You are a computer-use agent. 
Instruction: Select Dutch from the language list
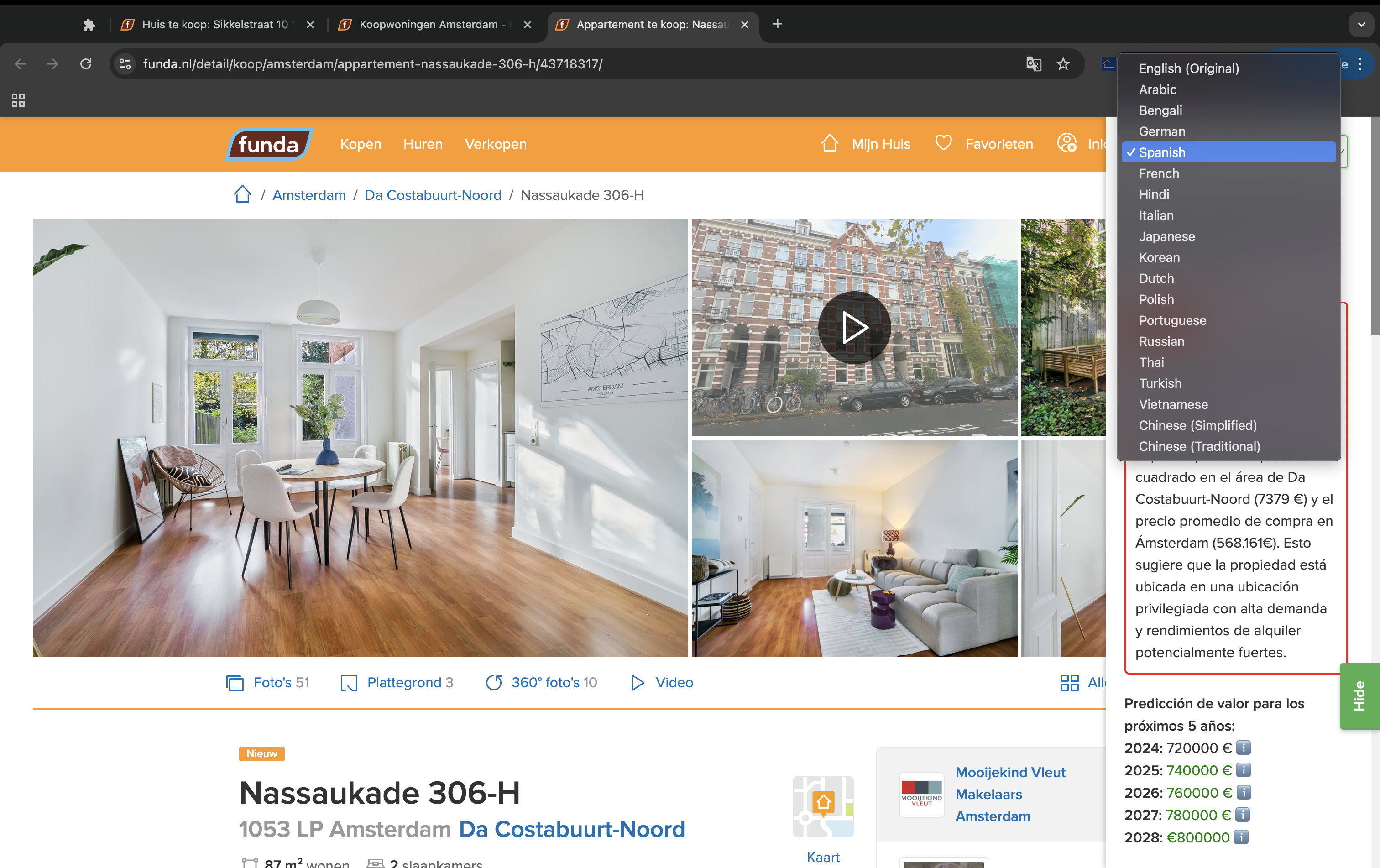1156,278
